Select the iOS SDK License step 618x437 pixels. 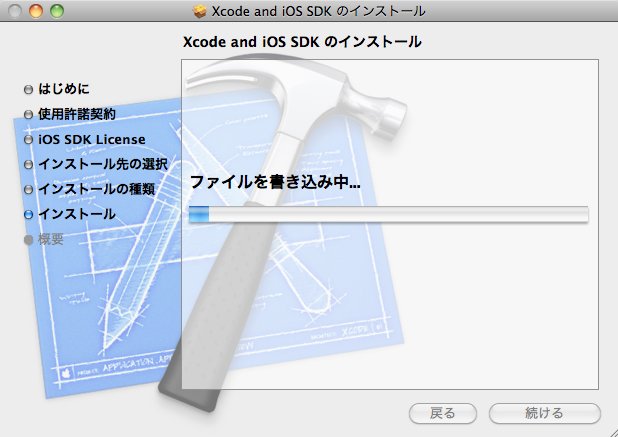(x=92, y=139)
